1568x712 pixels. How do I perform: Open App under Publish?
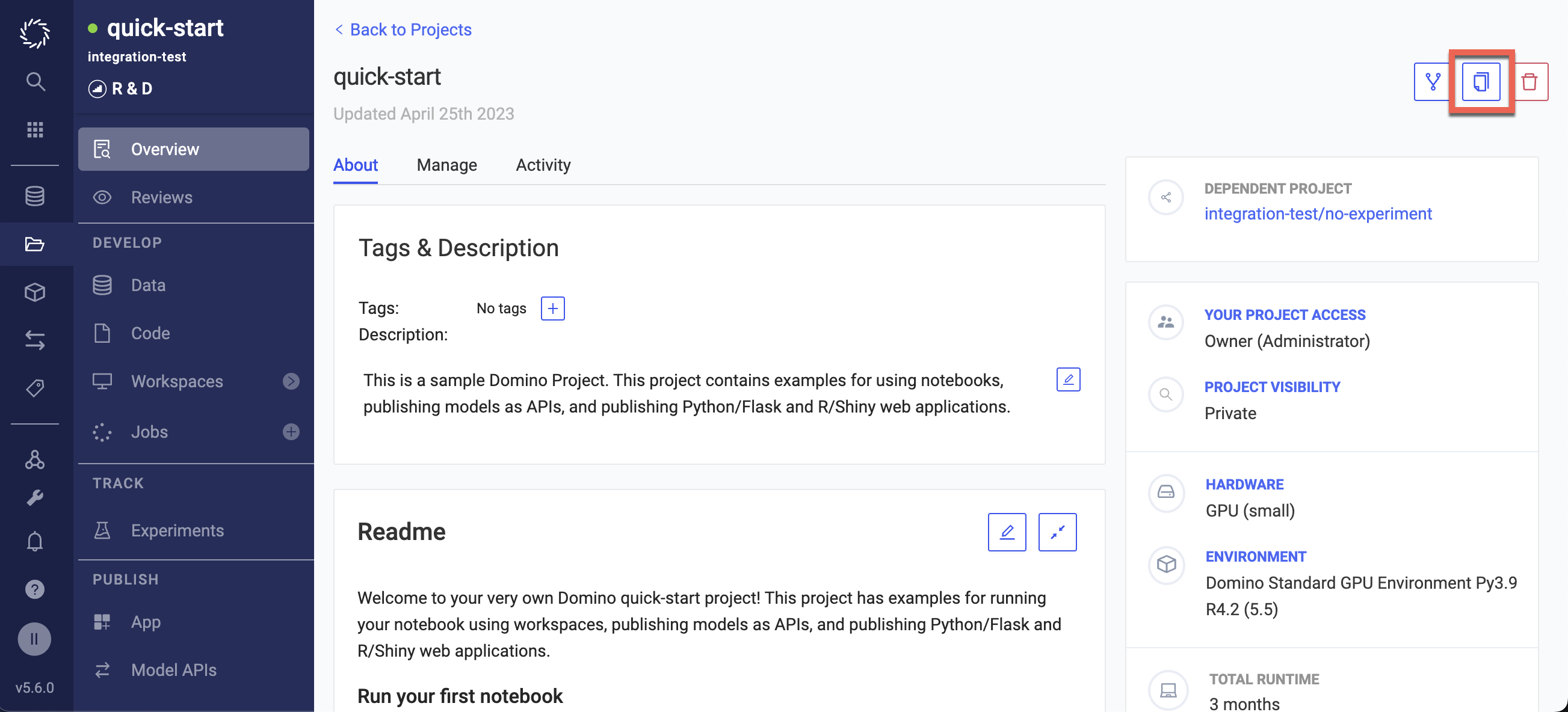pos(194,622)
